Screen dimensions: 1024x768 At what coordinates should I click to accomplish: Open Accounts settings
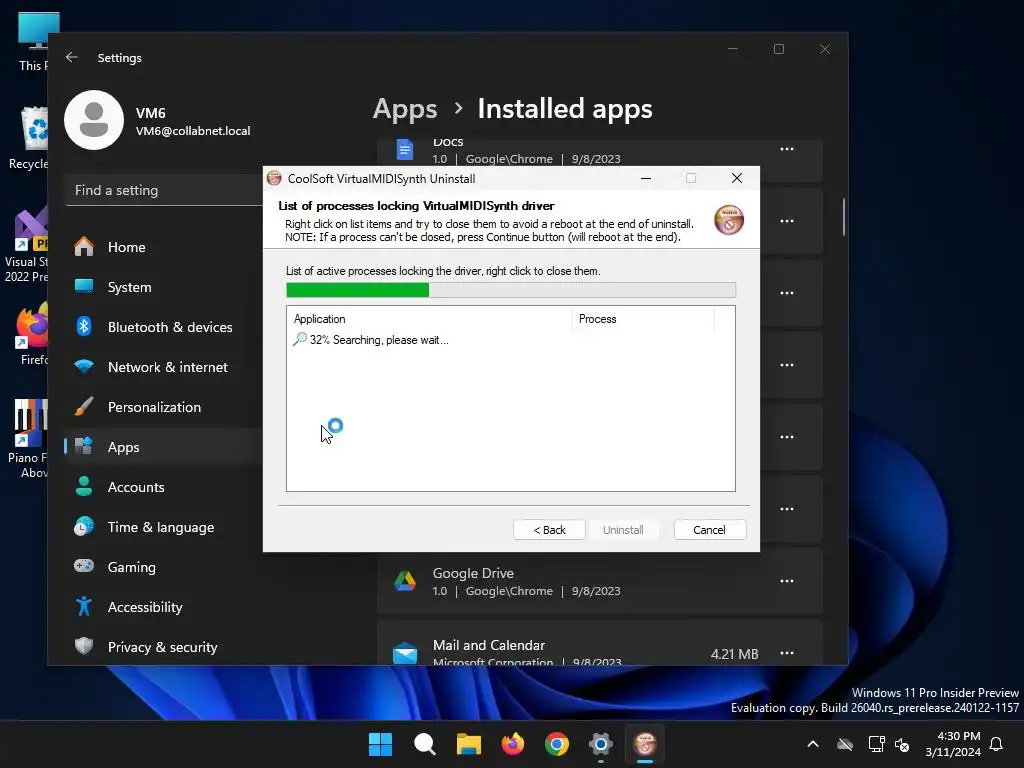click(x=163, y=487)
